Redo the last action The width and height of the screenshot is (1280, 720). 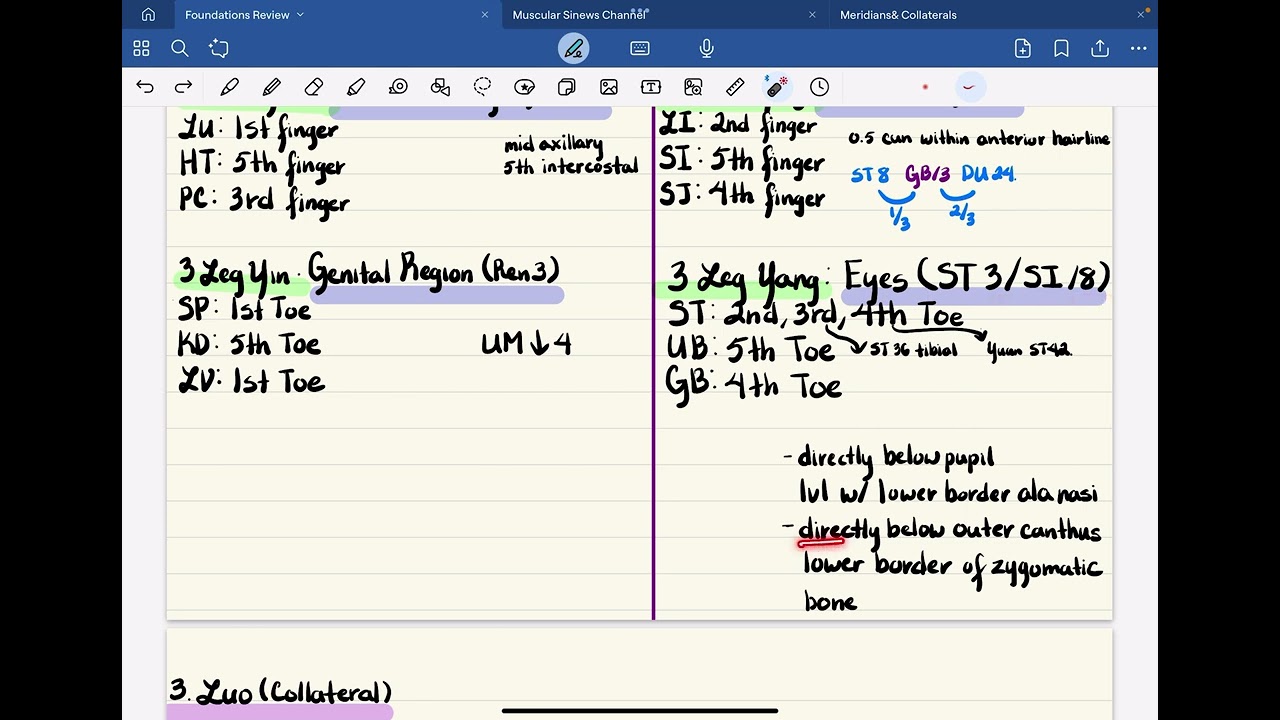click(183, 87)
